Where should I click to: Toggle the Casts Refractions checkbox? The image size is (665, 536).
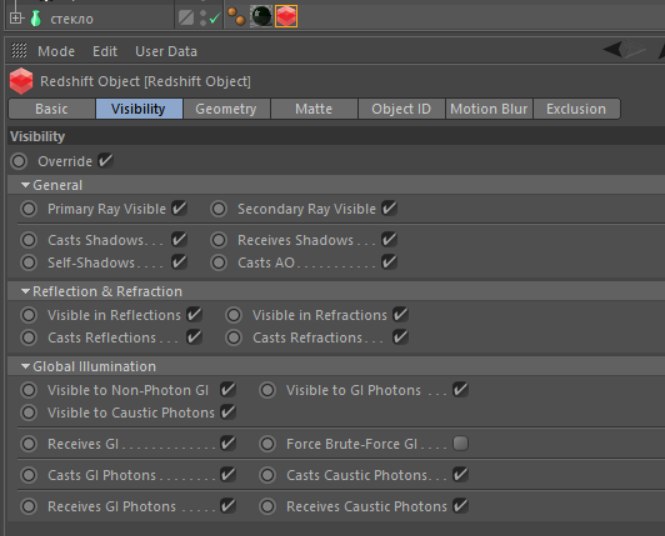400,337
